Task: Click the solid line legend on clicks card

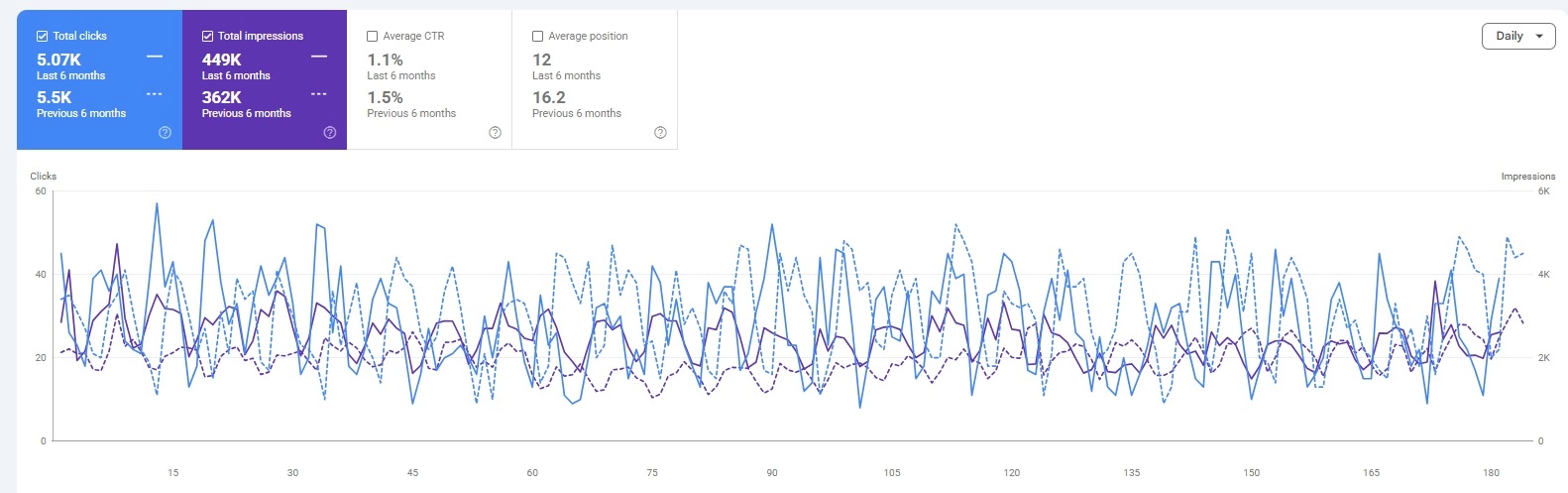Action: tap(155, 57)
